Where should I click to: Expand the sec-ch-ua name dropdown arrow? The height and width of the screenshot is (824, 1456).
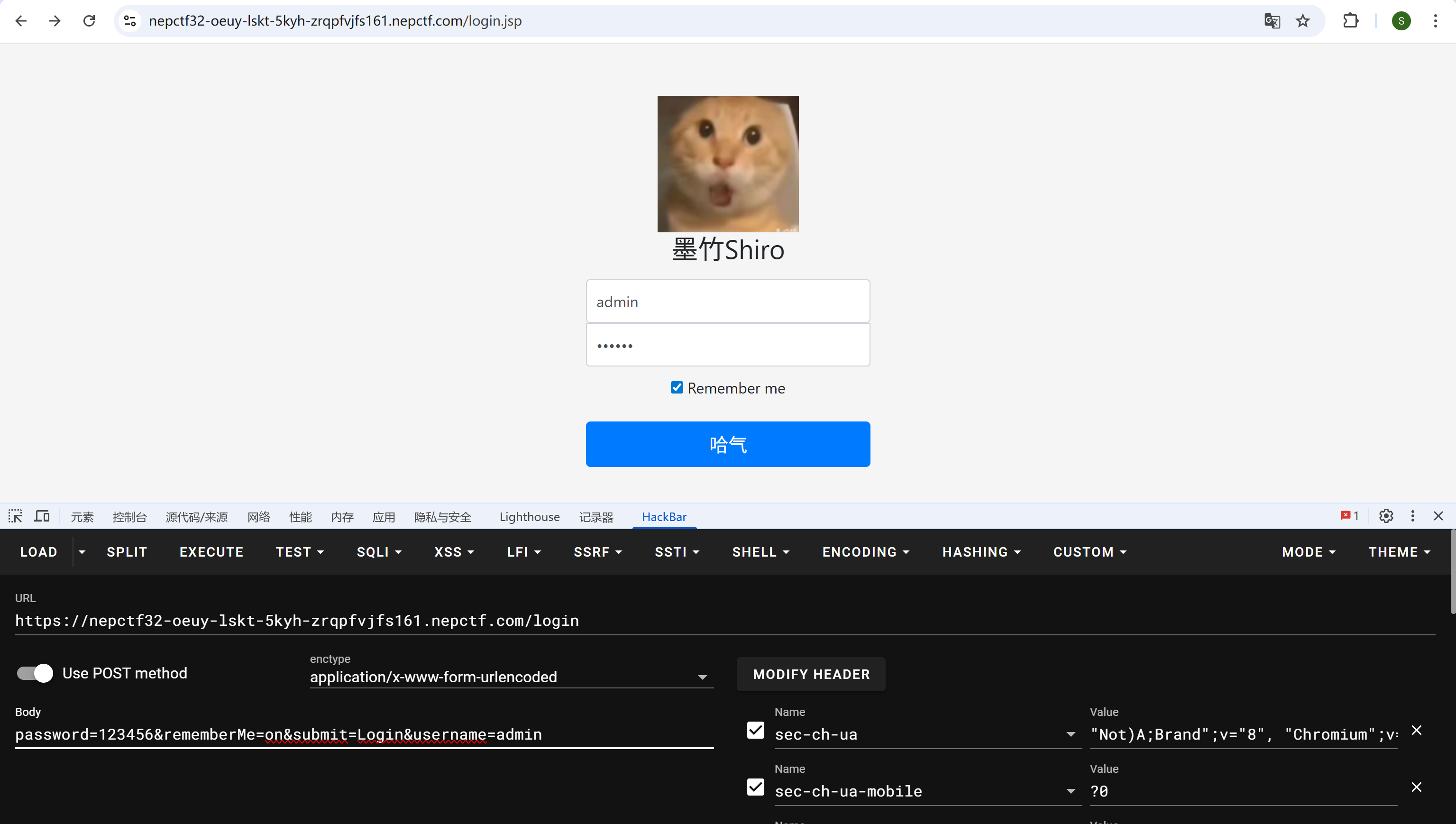[x=1071, y=734]
